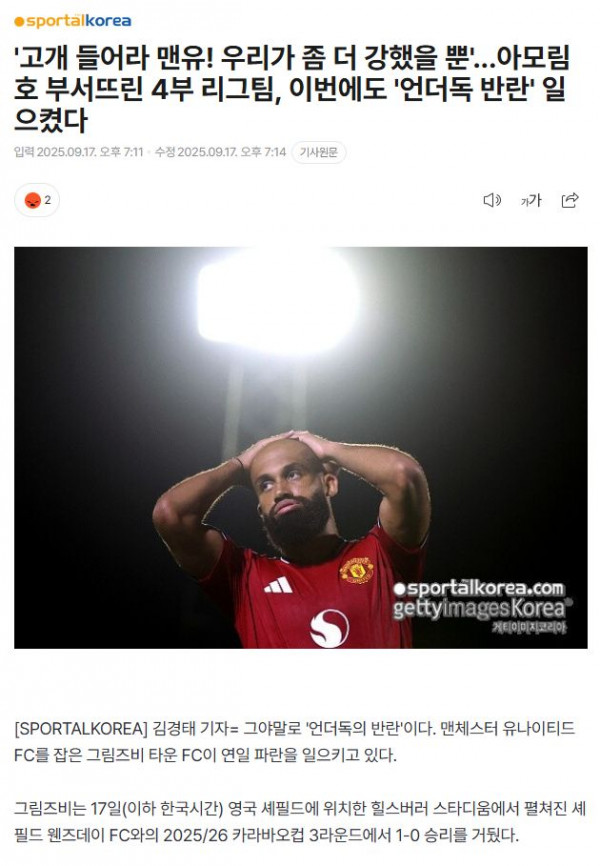Click the bright floodlight in the photo
600x866 pixels.
click(x=278, y=303)
